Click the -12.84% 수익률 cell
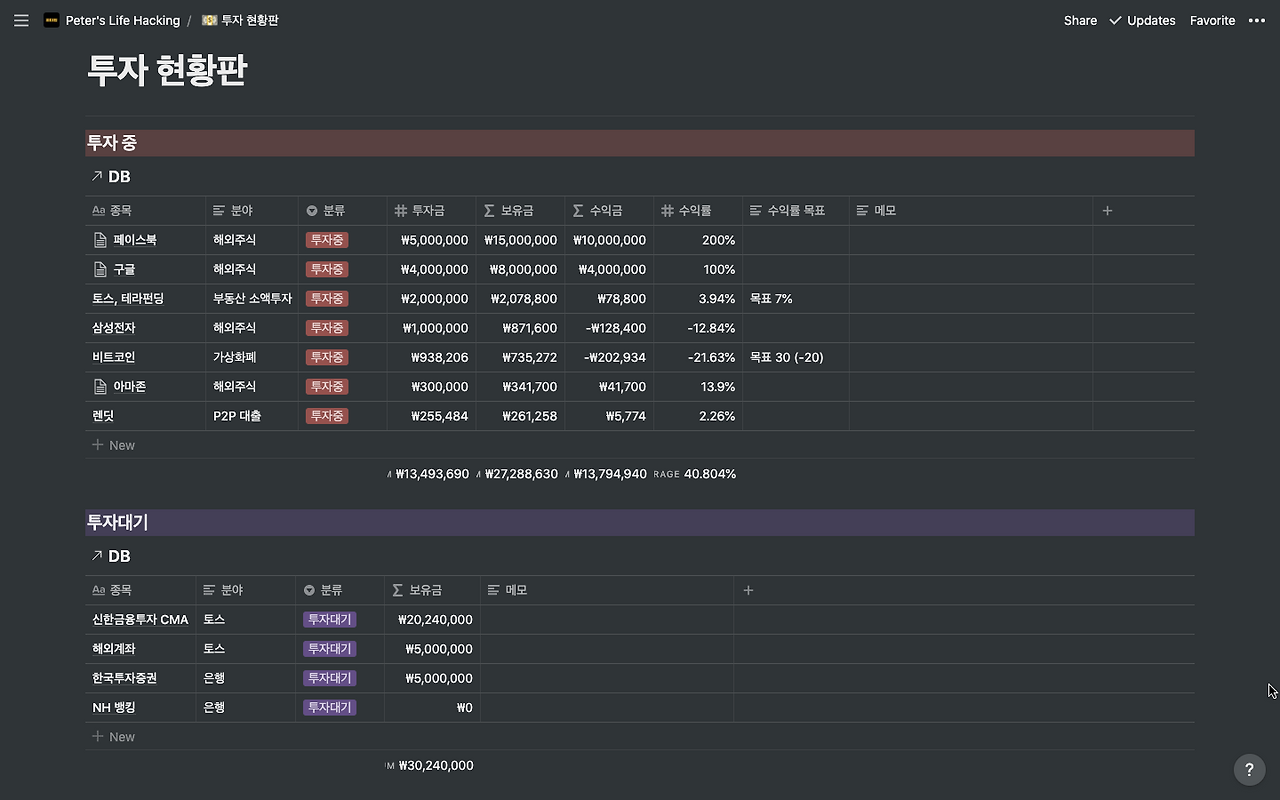Screen dimensions: 1280x800 (x=698, y=328)
